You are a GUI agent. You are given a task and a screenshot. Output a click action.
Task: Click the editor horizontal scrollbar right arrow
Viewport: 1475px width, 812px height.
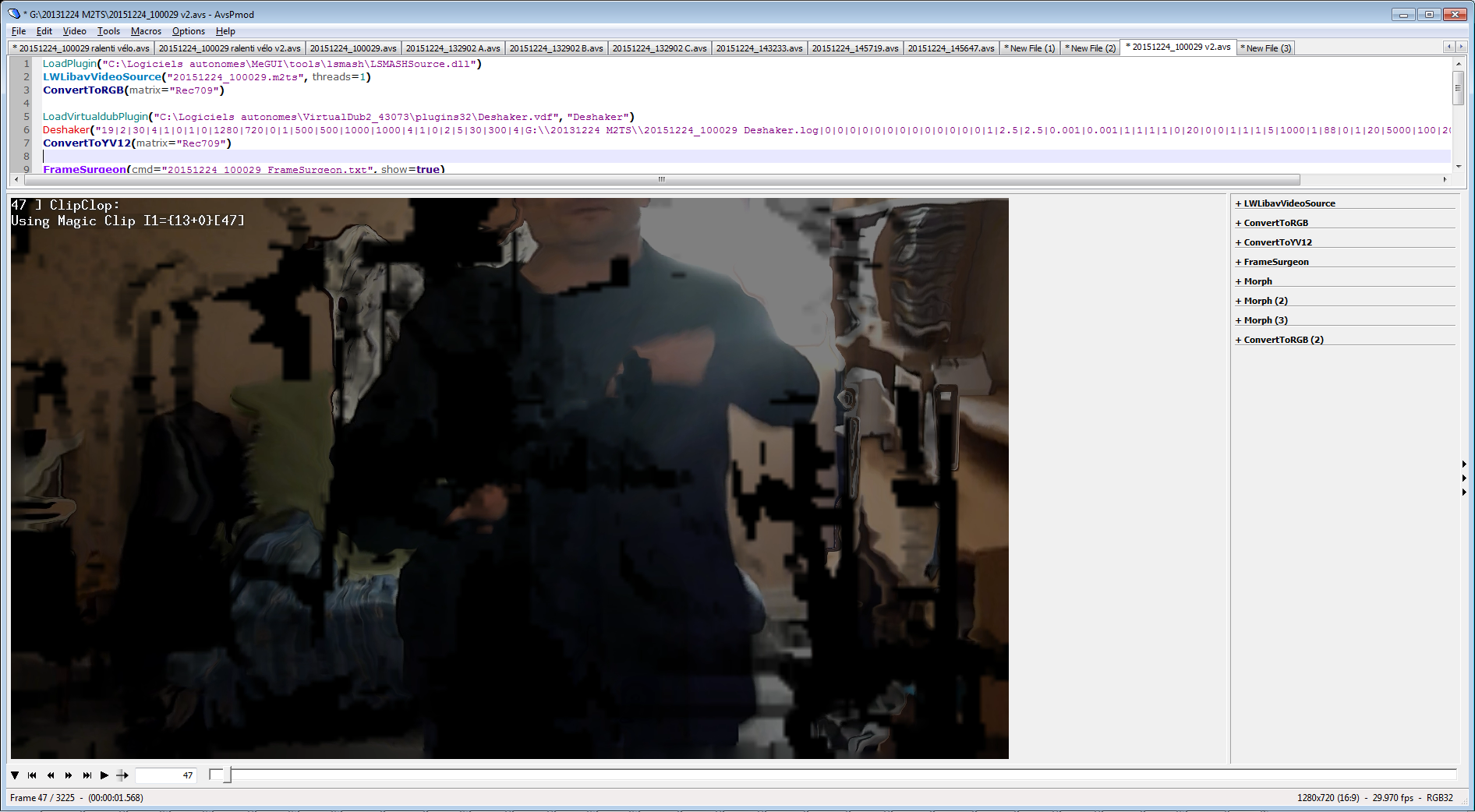coord(1445,179)
